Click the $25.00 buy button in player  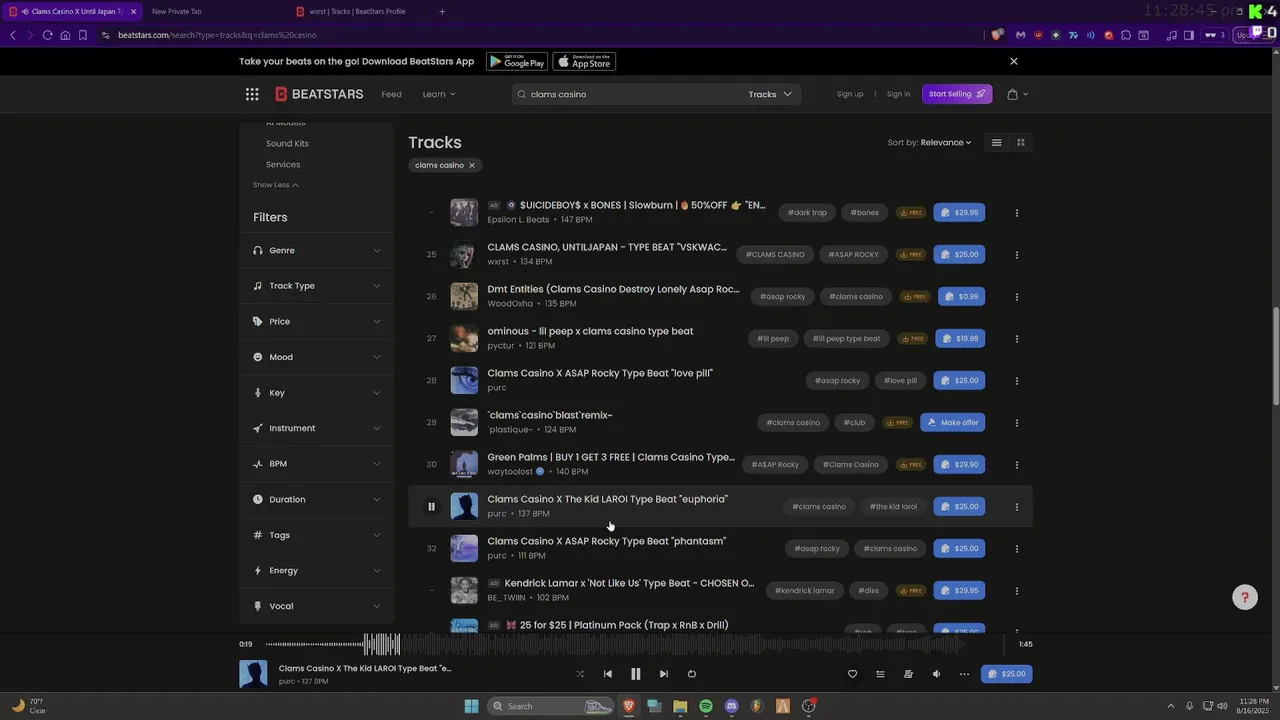pyautogui.click(x=1006, y=674)
